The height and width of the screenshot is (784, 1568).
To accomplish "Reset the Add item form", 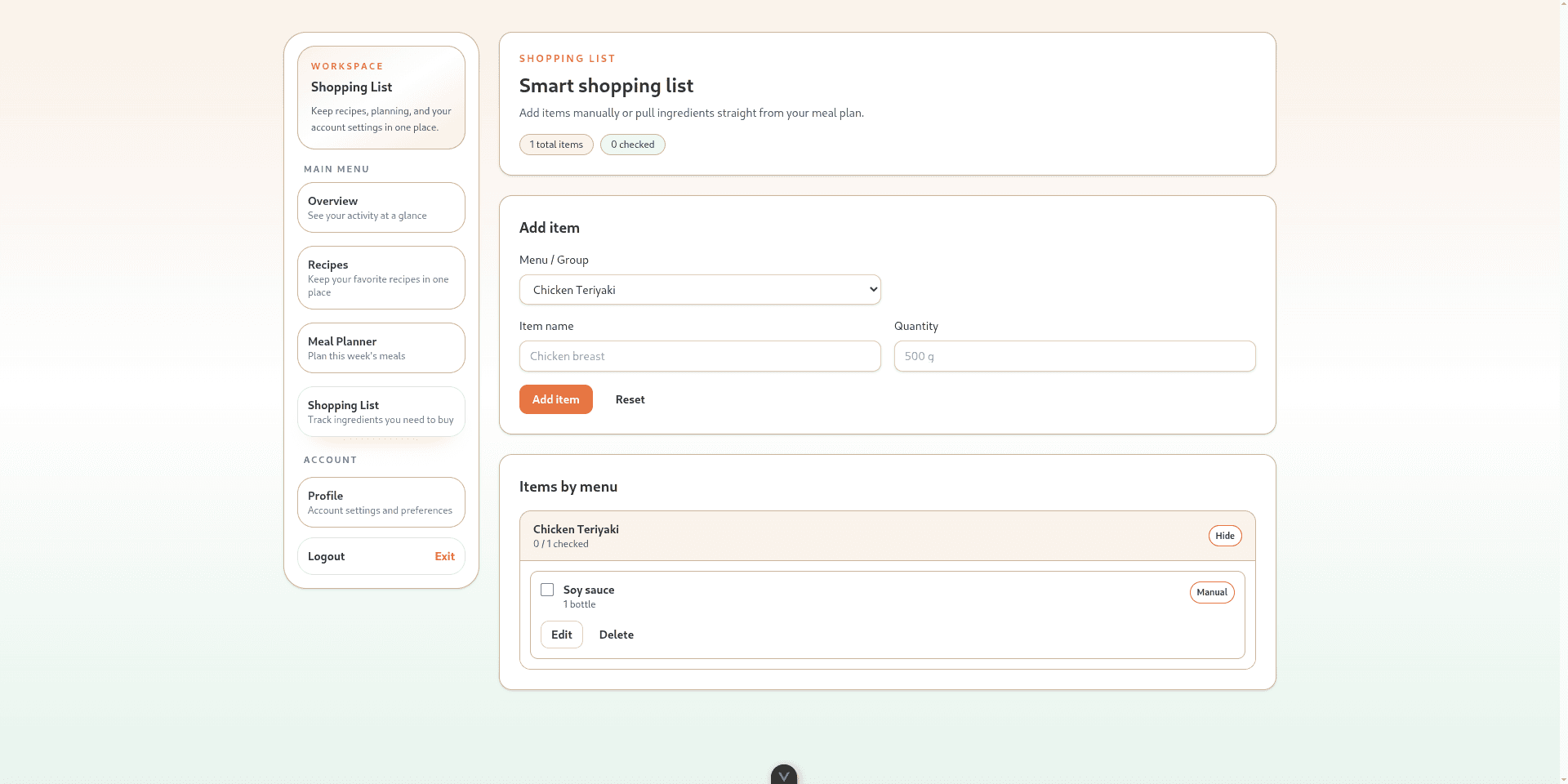I will [x=630, y=399].
